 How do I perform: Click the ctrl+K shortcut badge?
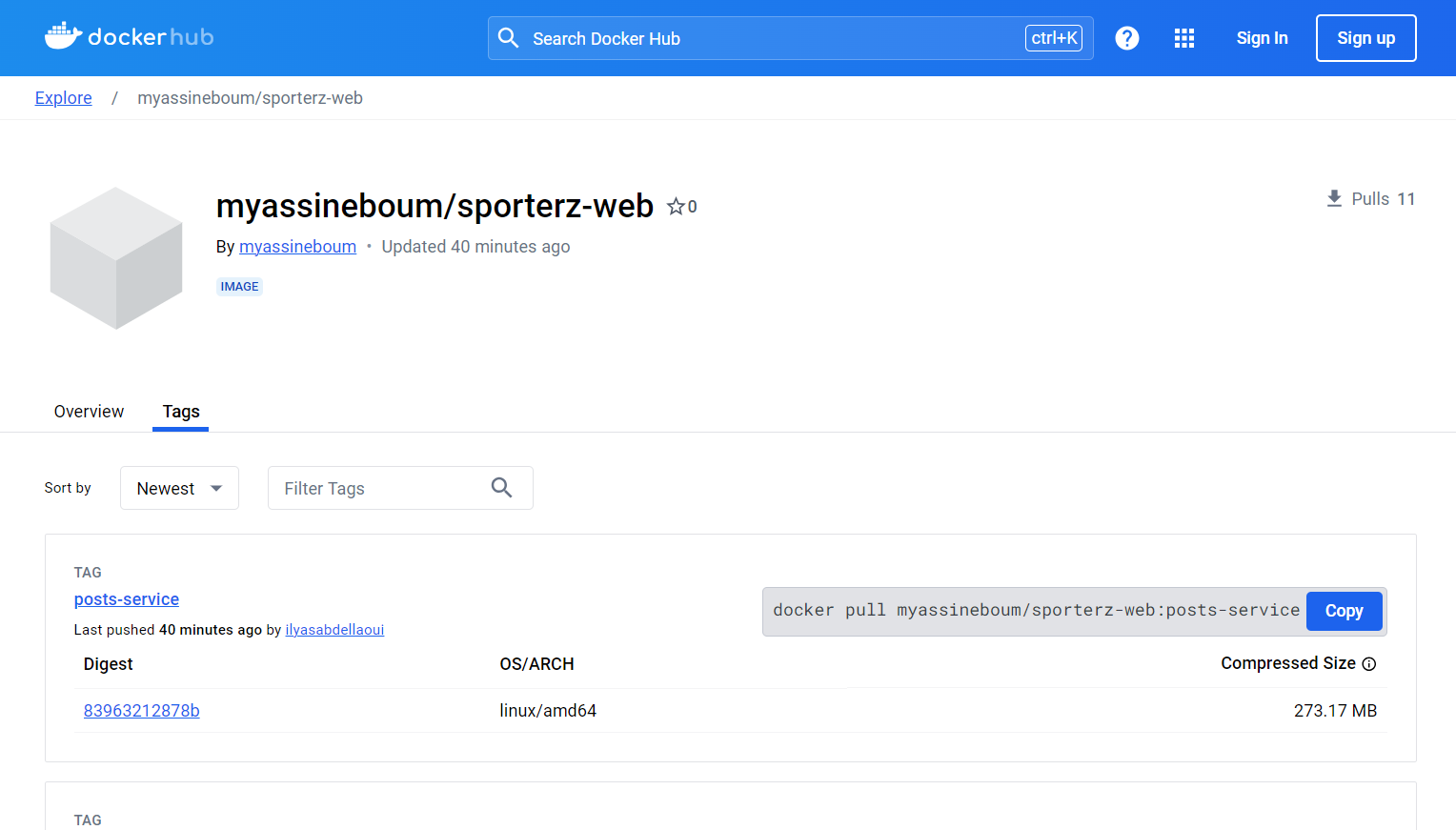pyautogui.click(x=1054, y=38)
